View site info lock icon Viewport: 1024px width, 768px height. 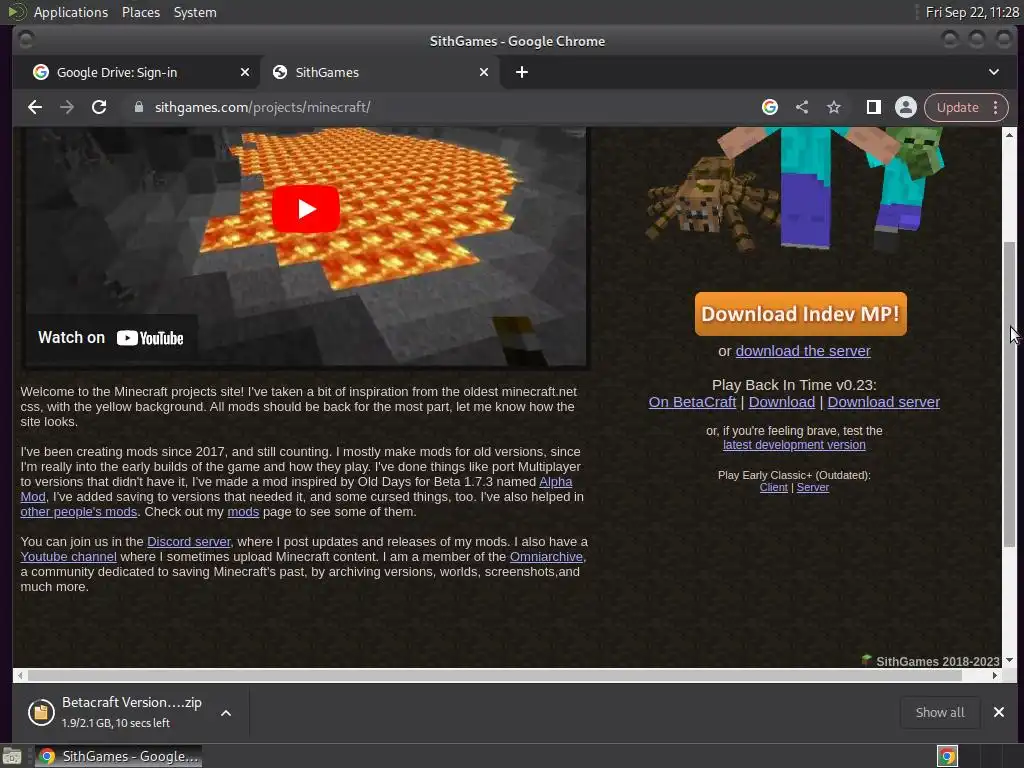coord(138,107)
